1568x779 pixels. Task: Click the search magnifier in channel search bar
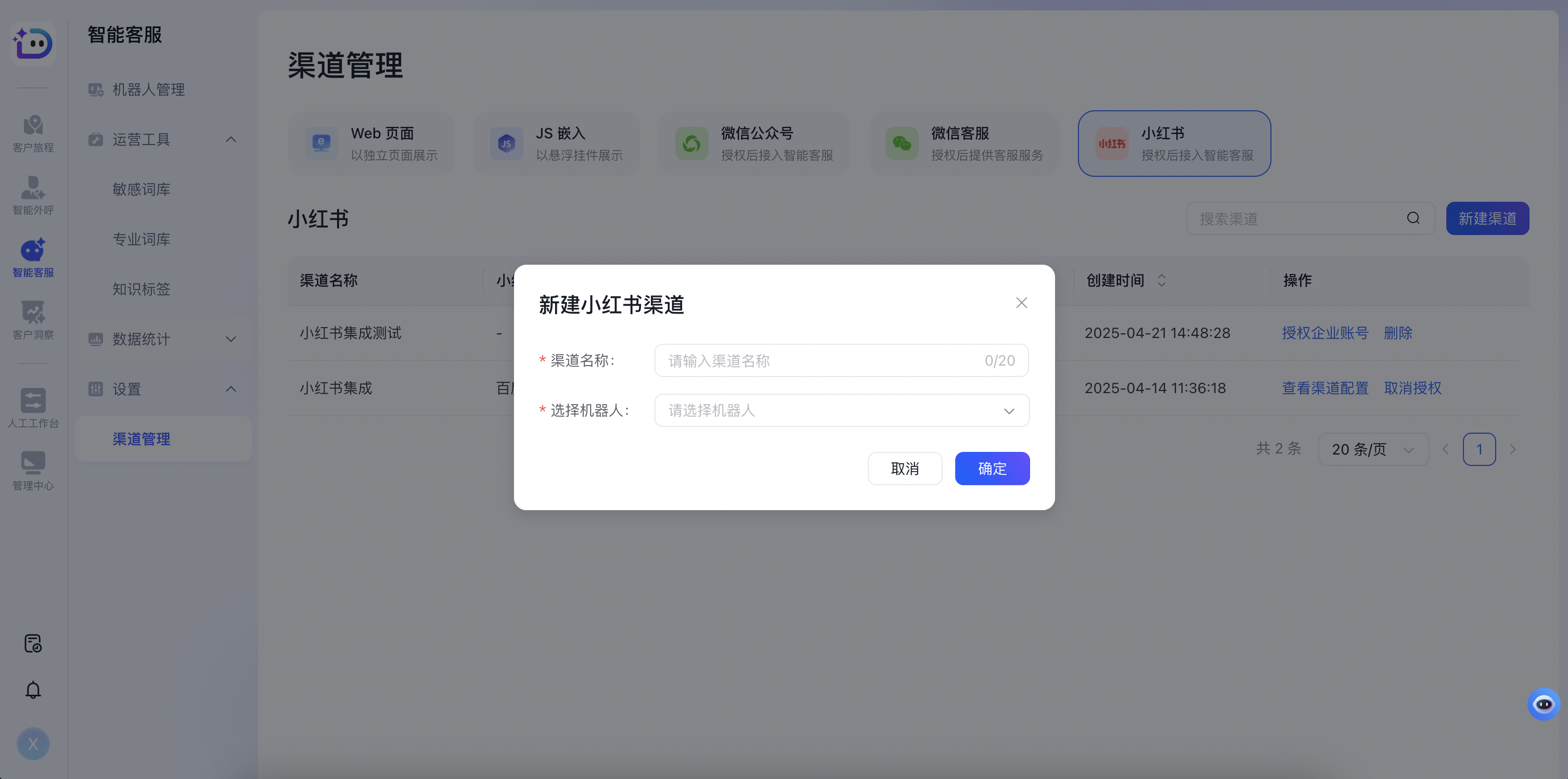[1413, 218]
